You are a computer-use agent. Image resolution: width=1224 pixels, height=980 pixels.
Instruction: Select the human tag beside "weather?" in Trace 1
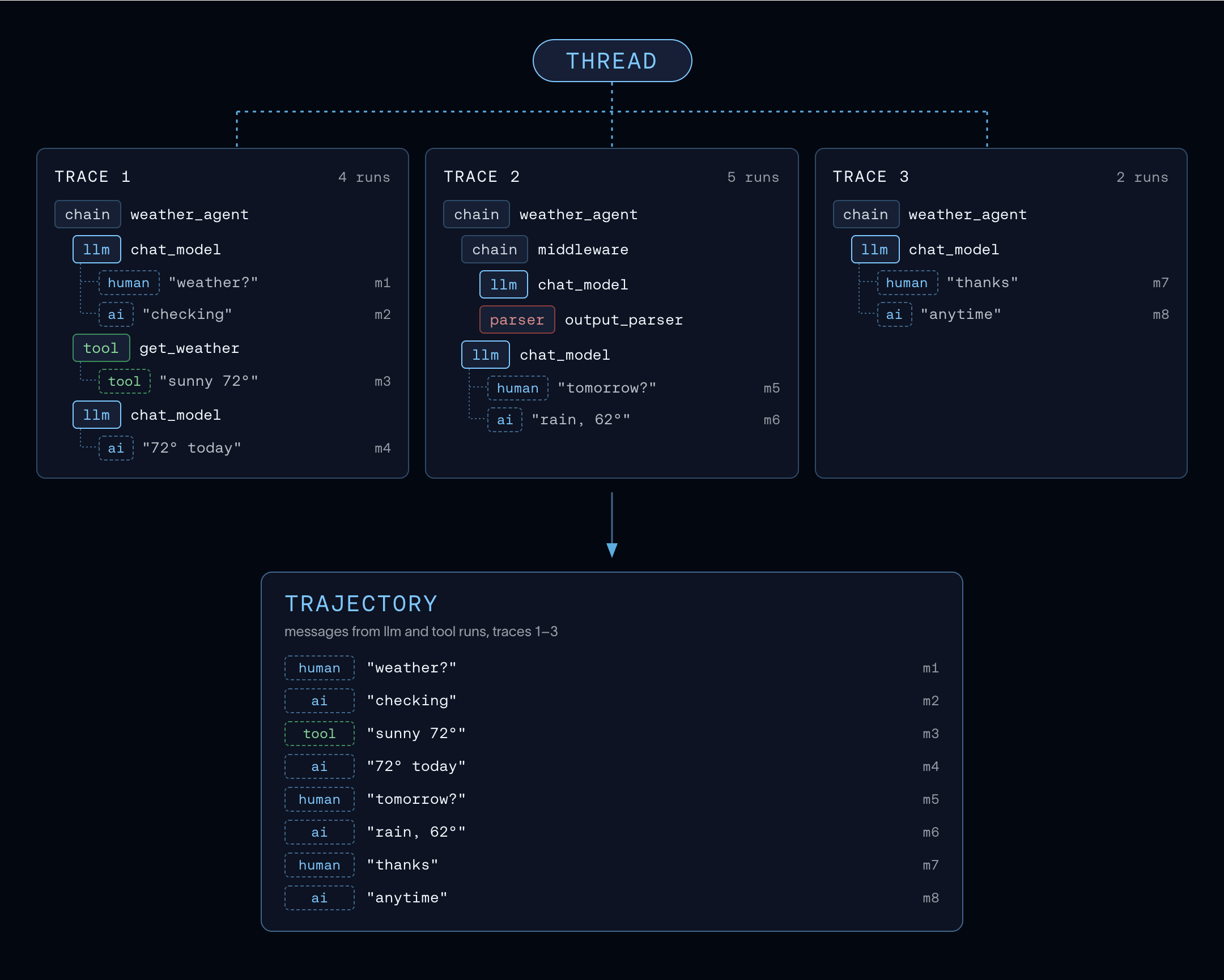129,283
